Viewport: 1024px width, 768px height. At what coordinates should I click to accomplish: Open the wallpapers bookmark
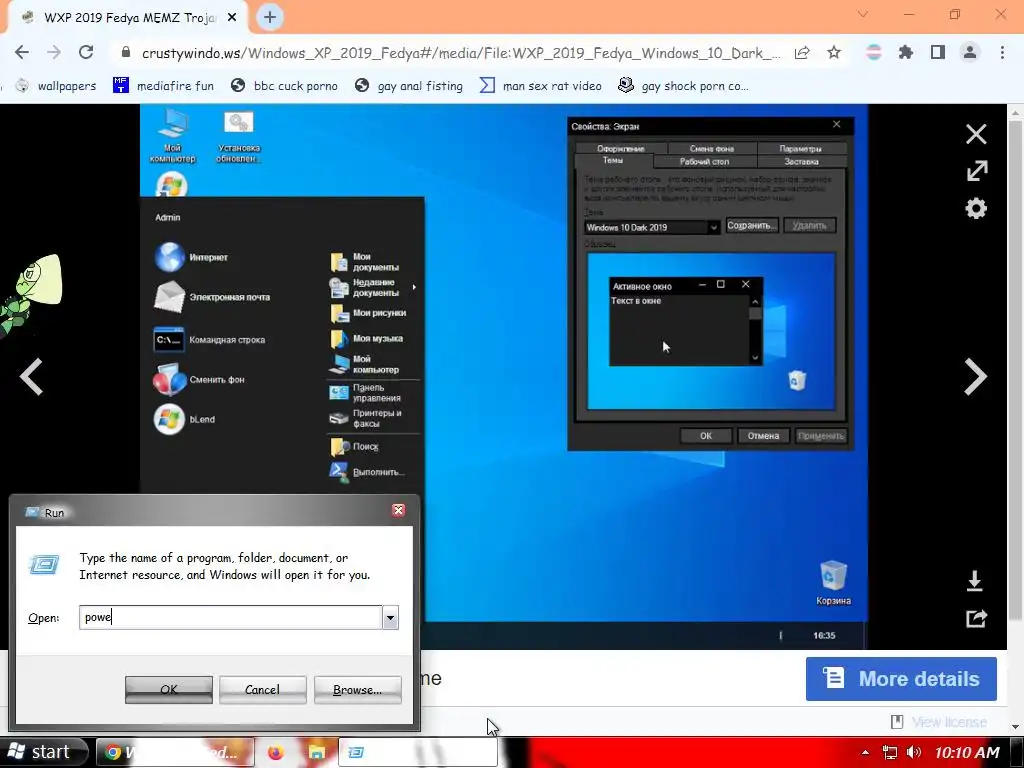point(56,86)
